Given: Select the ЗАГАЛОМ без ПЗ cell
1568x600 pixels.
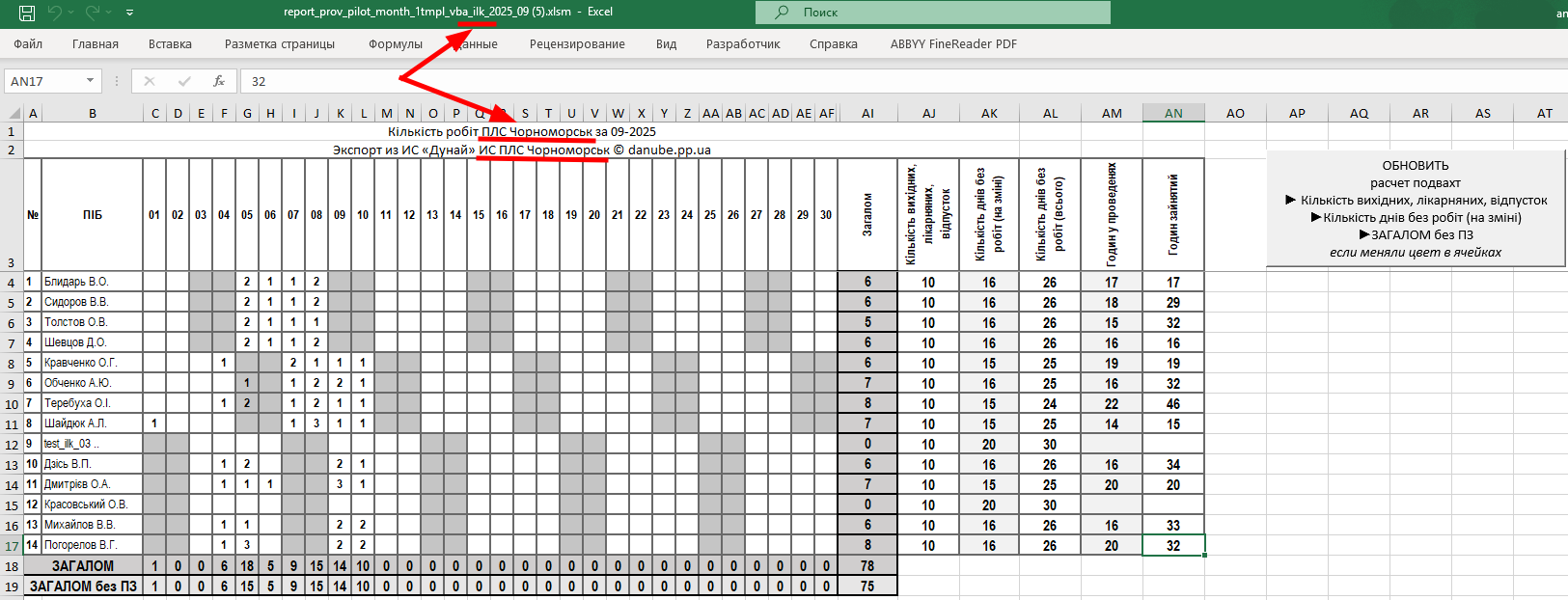Looking at the screenshot, I should 83,586.
